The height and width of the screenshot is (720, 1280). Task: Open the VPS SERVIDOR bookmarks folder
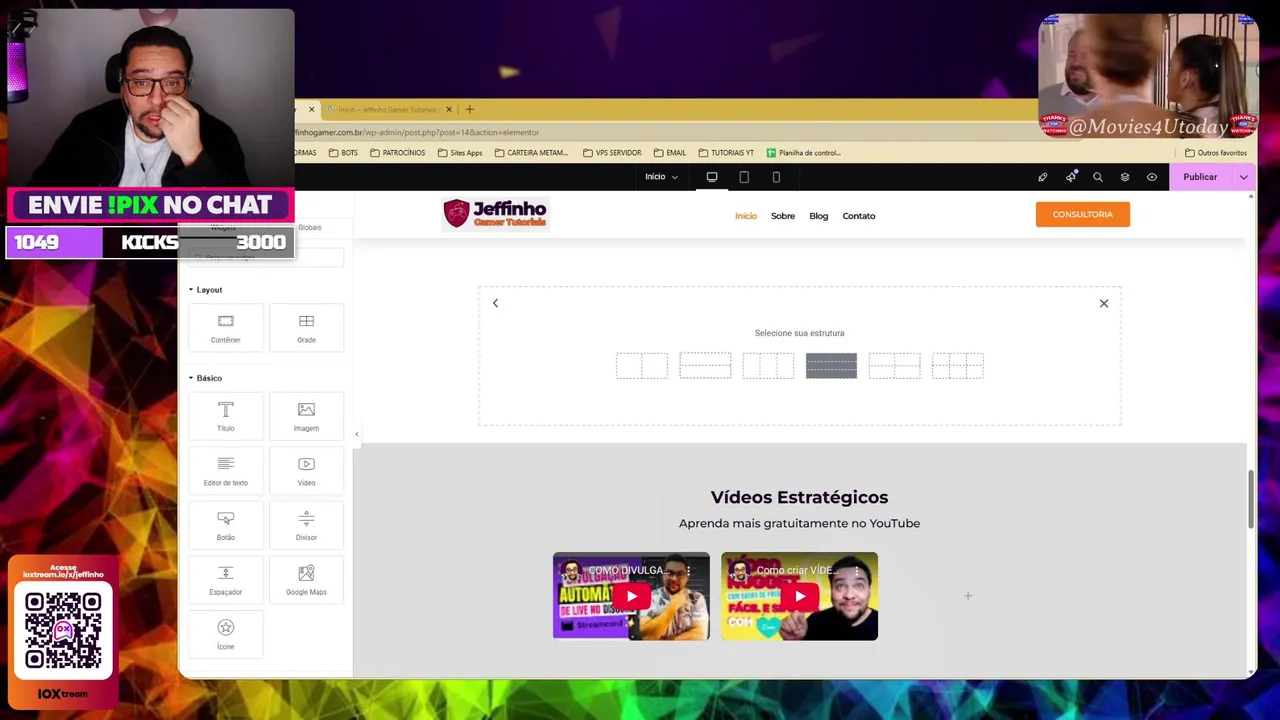coord(612,153)
